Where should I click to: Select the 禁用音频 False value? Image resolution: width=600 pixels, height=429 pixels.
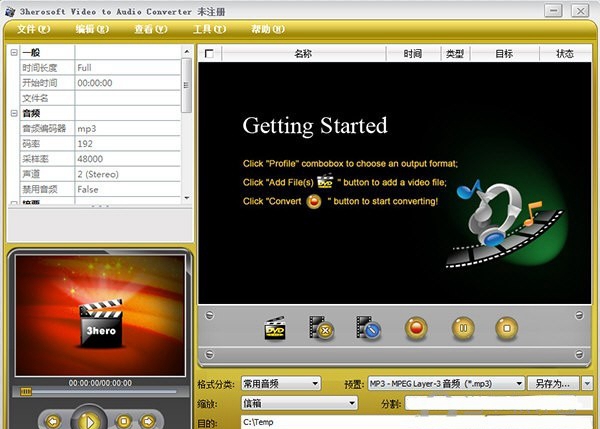tap(127, 189)
